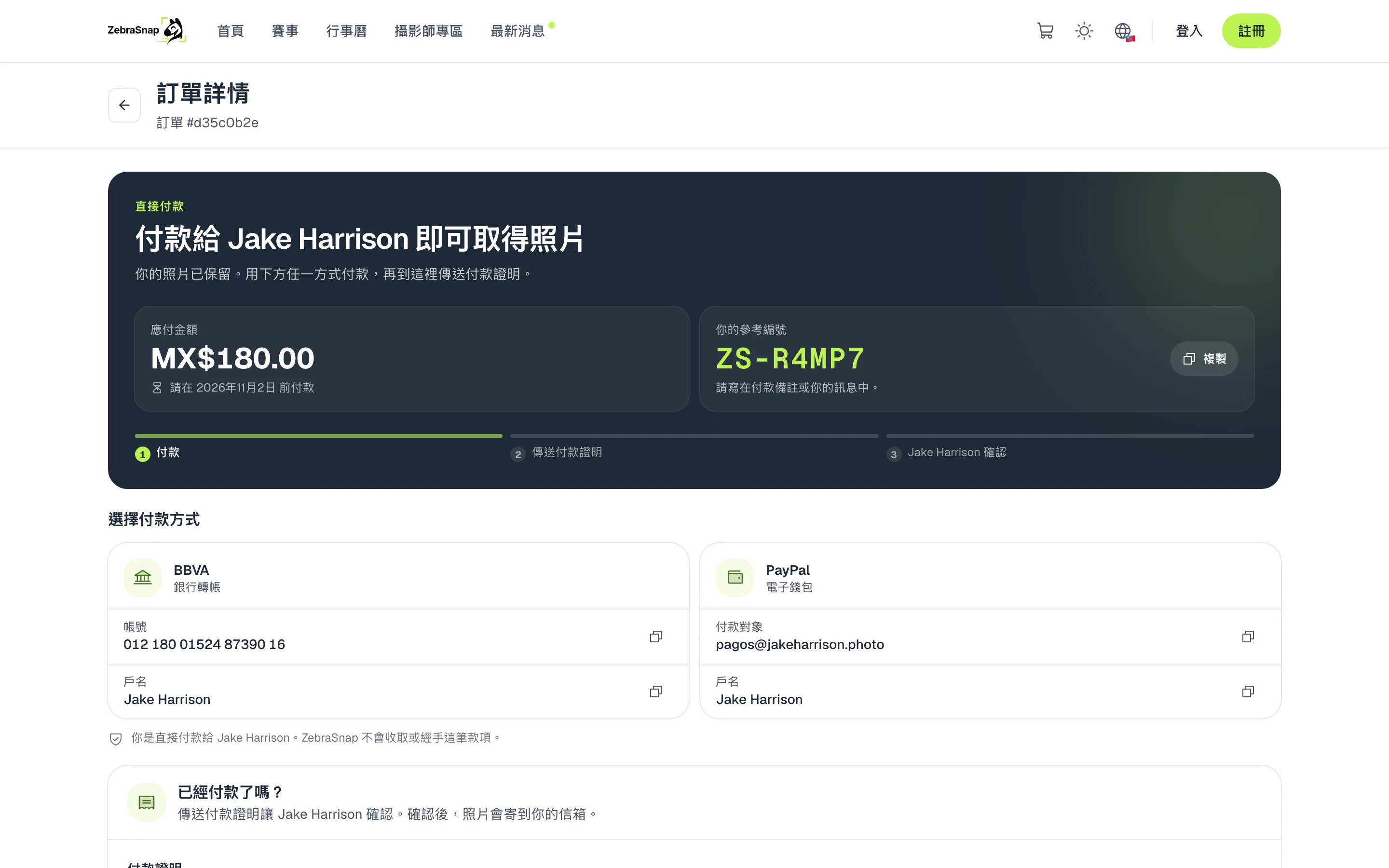Open the 最新消息 nav item
This screenshot has width=1389, height=868.
click(517, 31)
